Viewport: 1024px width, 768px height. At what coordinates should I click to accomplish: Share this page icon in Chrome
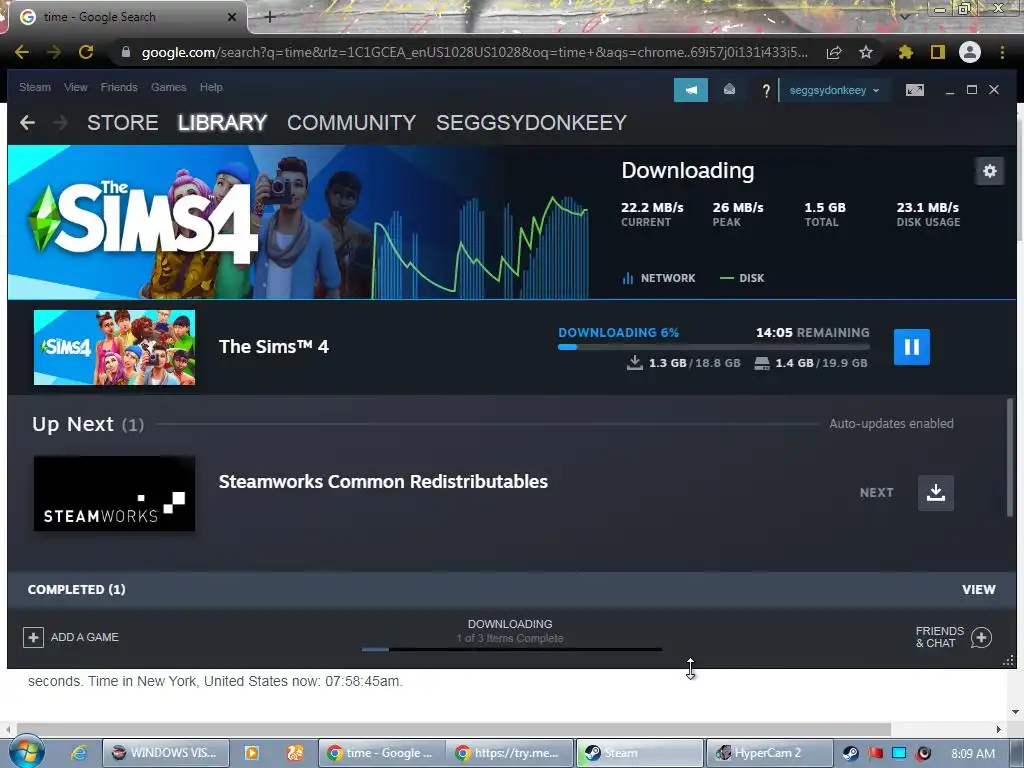pyautogui.click(x=833, y=52)
